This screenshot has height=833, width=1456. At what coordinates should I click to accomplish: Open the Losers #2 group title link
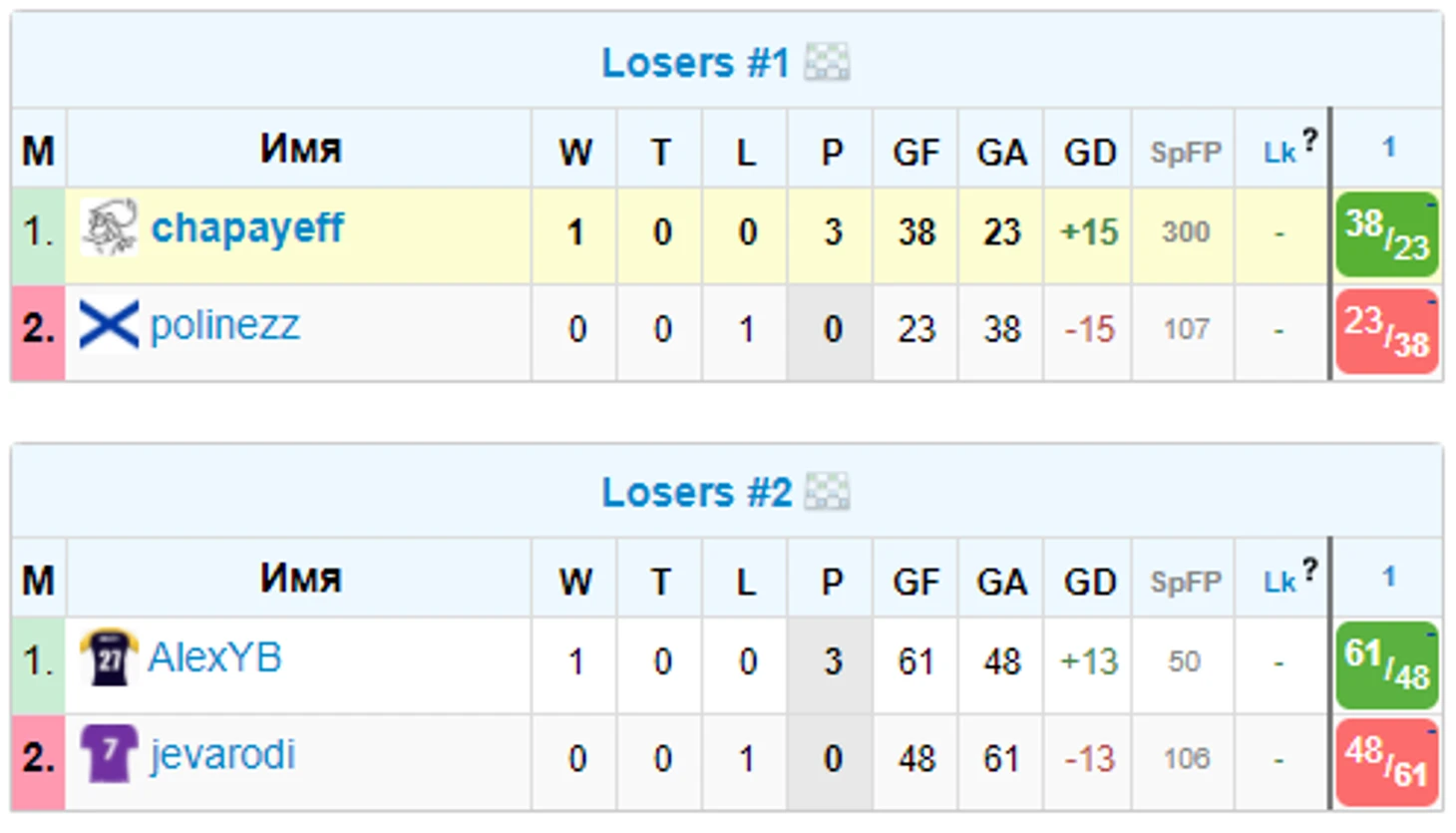click(696, 492)
